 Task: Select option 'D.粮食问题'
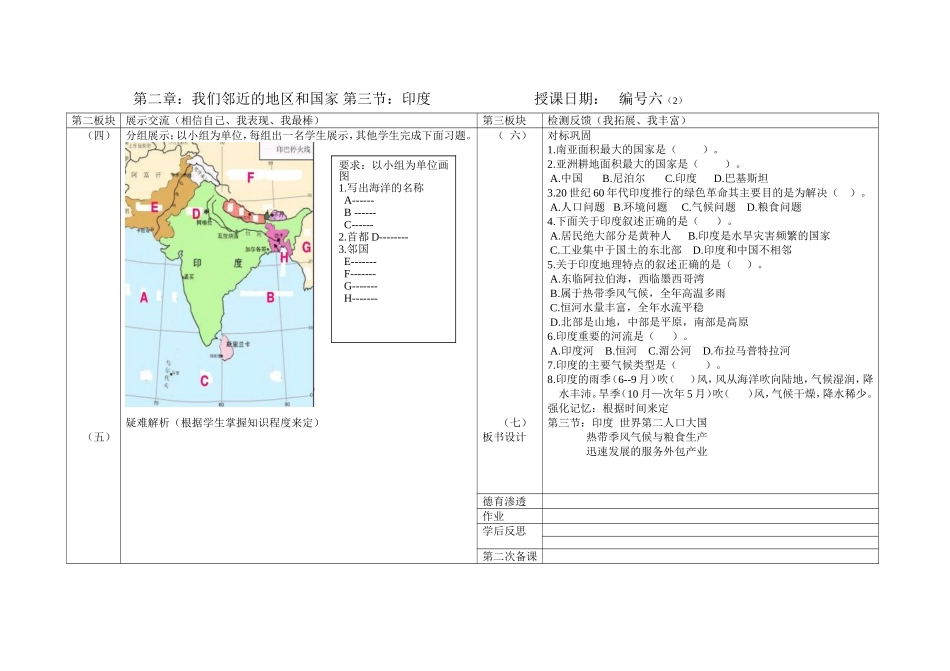tap(774, 207)
